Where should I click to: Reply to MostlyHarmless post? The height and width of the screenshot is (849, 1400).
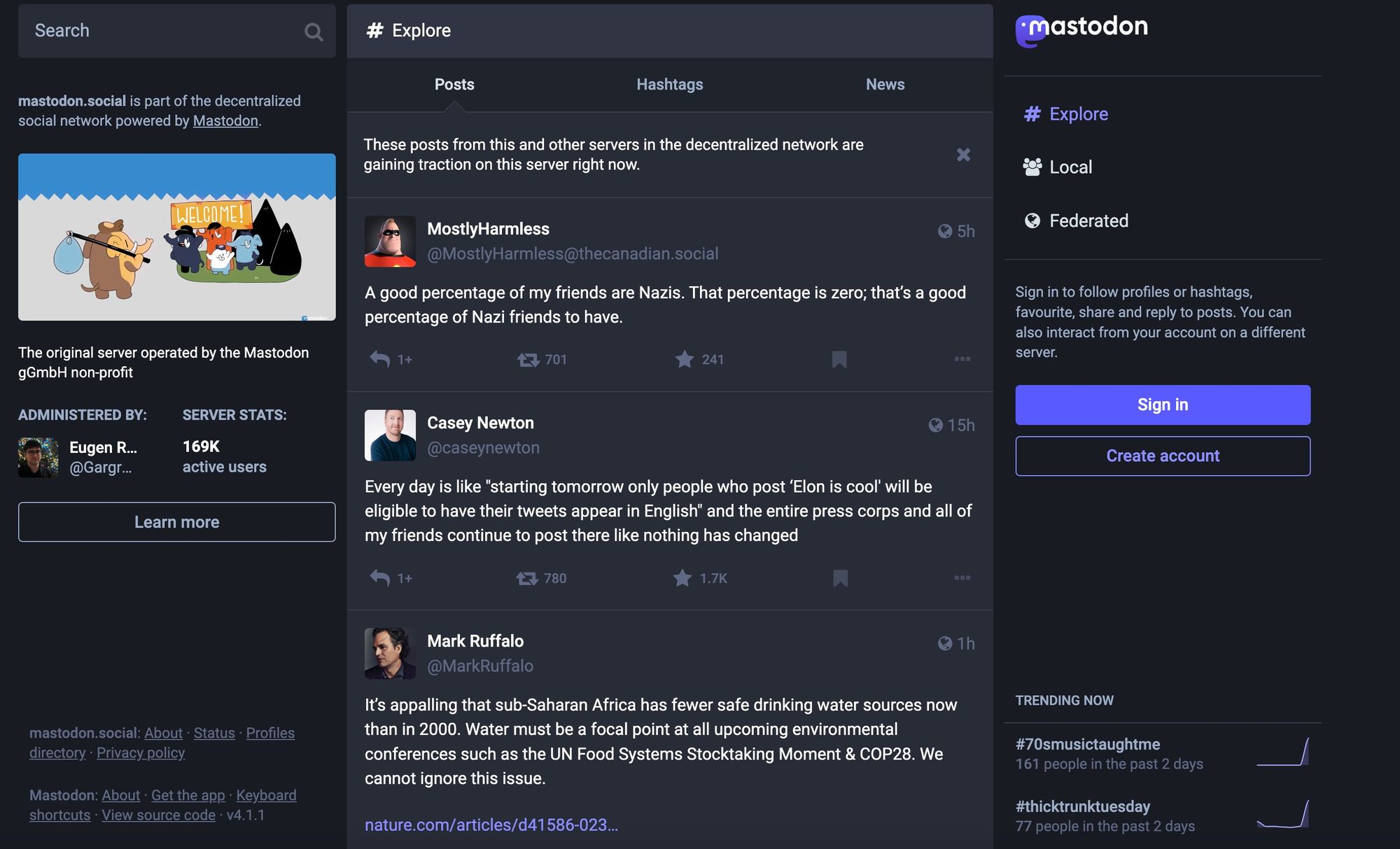pos(379,359)
